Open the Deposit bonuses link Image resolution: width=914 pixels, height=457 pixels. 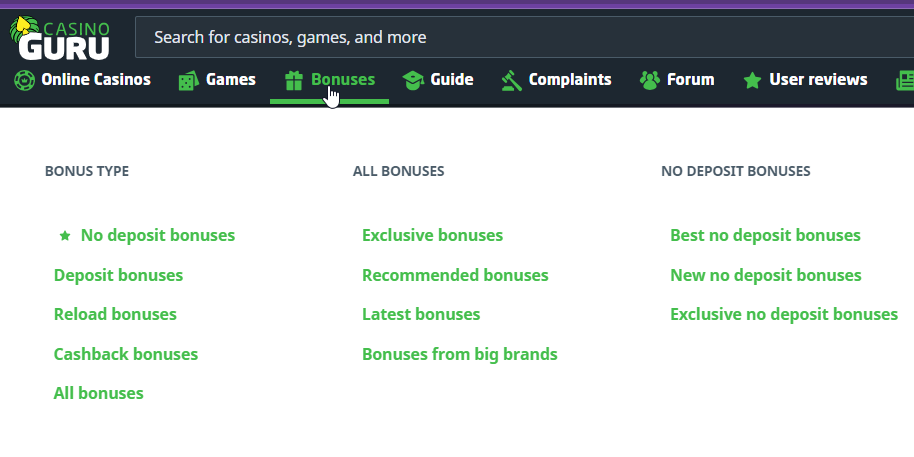pyautogui.click(x=118, y=275)
